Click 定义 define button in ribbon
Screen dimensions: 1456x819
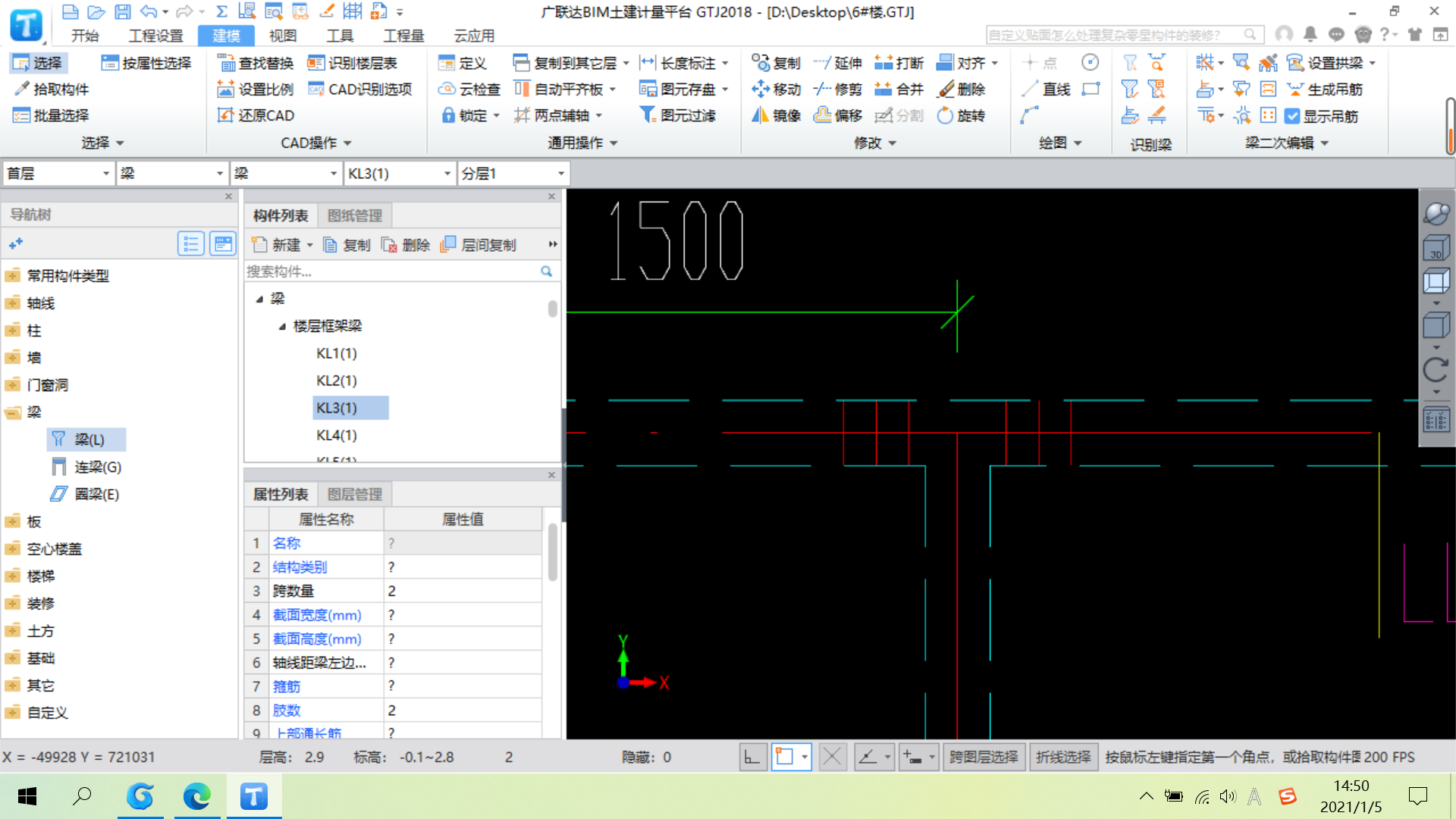click(463, 63)
